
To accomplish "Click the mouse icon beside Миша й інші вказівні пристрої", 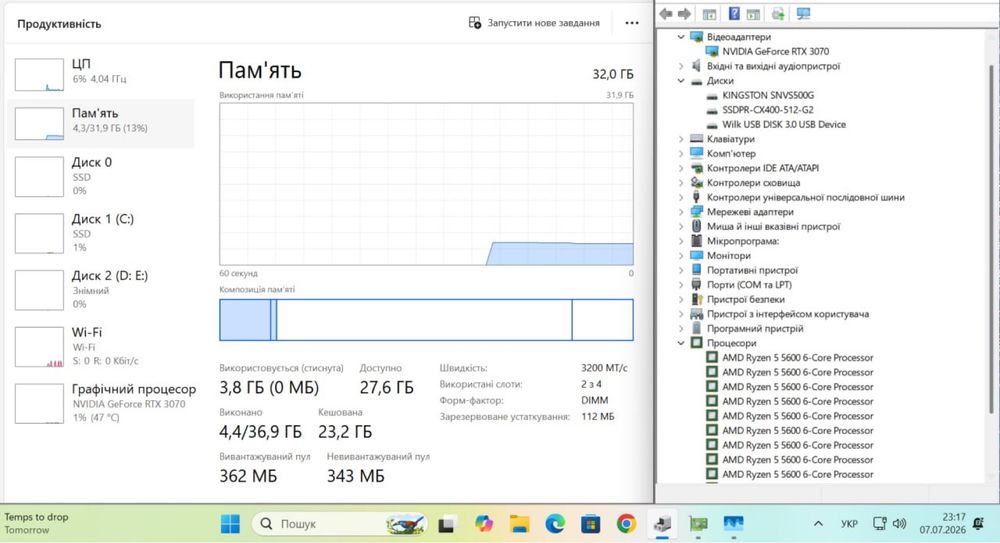I will [x=696, y=226].
